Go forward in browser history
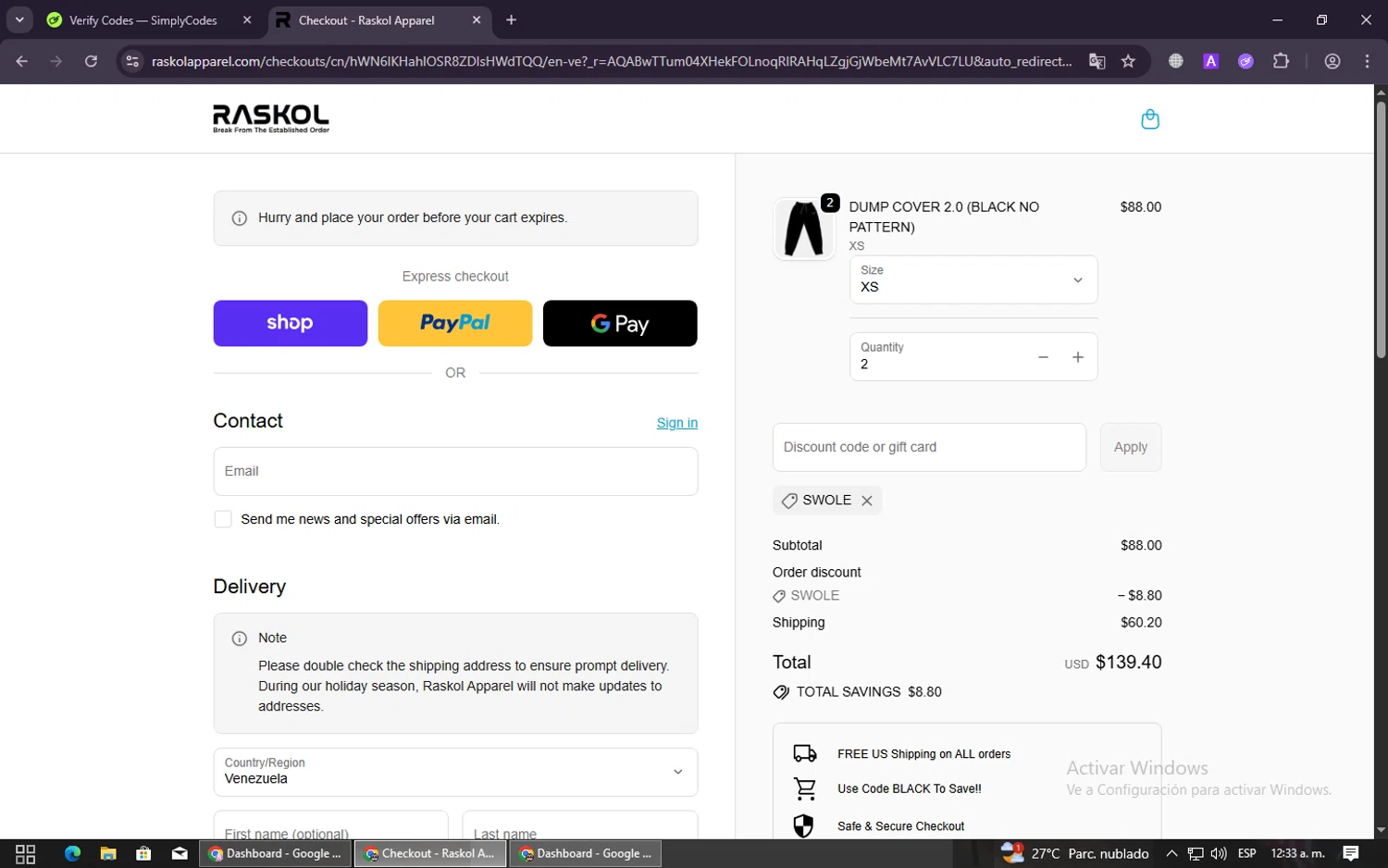This screenshot has height=868, width=1388. [56, 61]
